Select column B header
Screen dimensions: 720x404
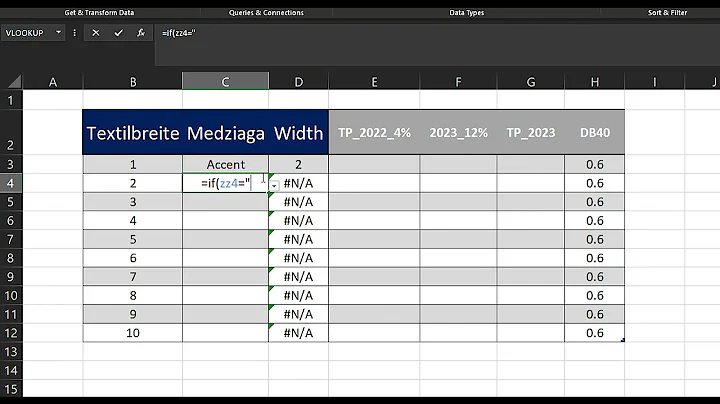pyautogui.click(x=133, y=82)
